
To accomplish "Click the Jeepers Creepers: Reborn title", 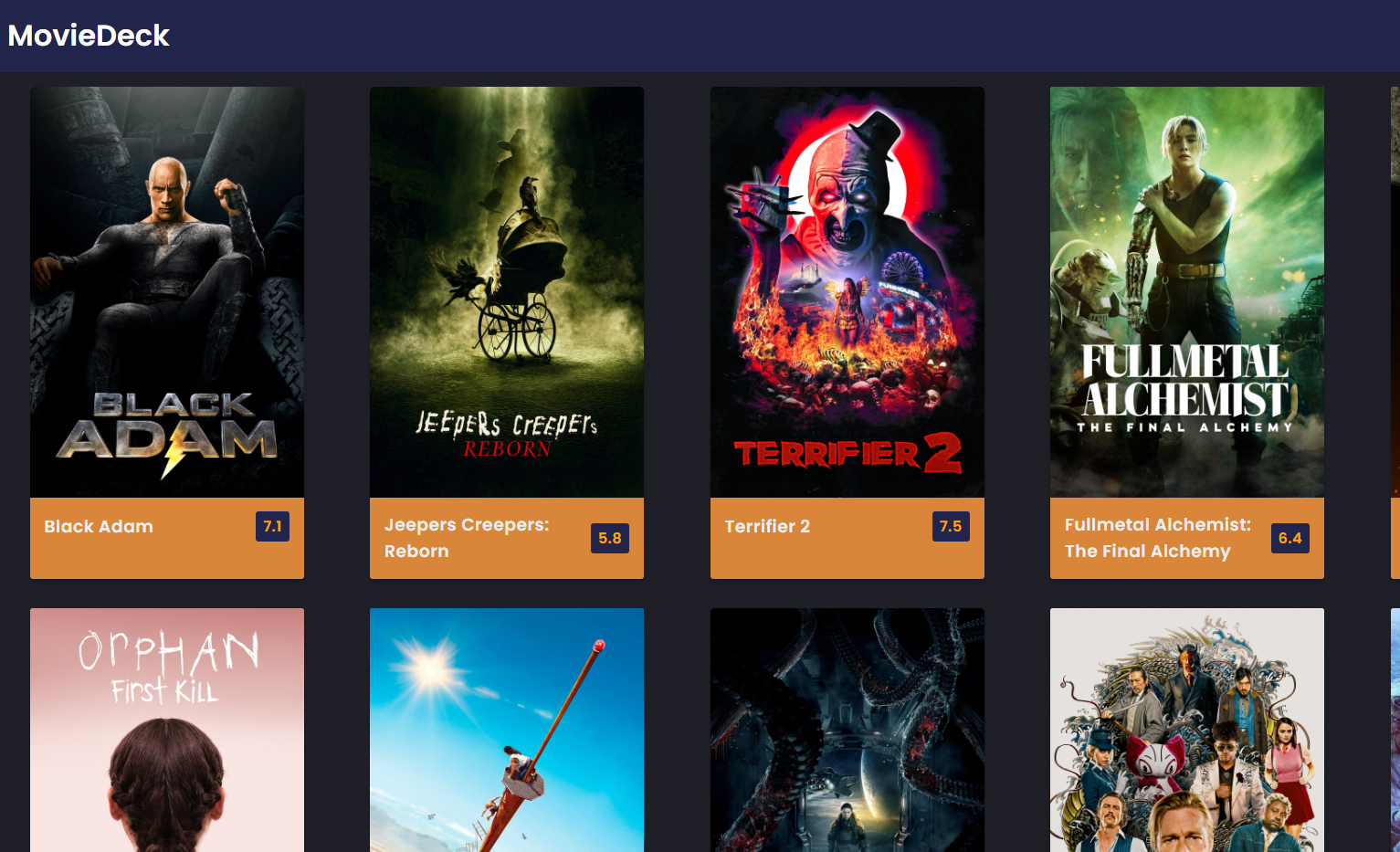I will pyautogui.click(x=467, y=538).
